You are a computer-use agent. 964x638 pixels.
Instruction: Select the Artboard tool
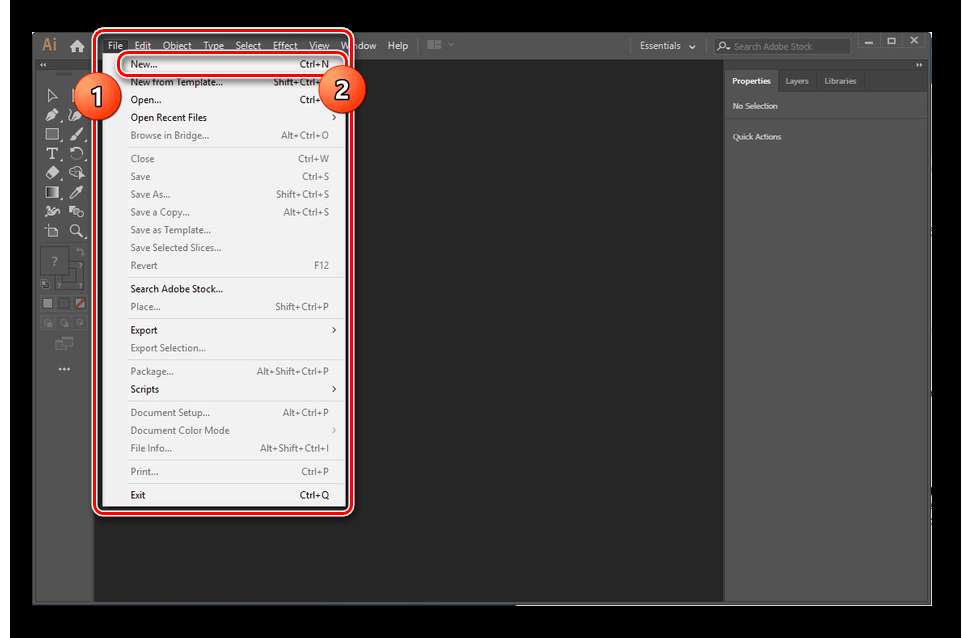click(x=52, y=231)
